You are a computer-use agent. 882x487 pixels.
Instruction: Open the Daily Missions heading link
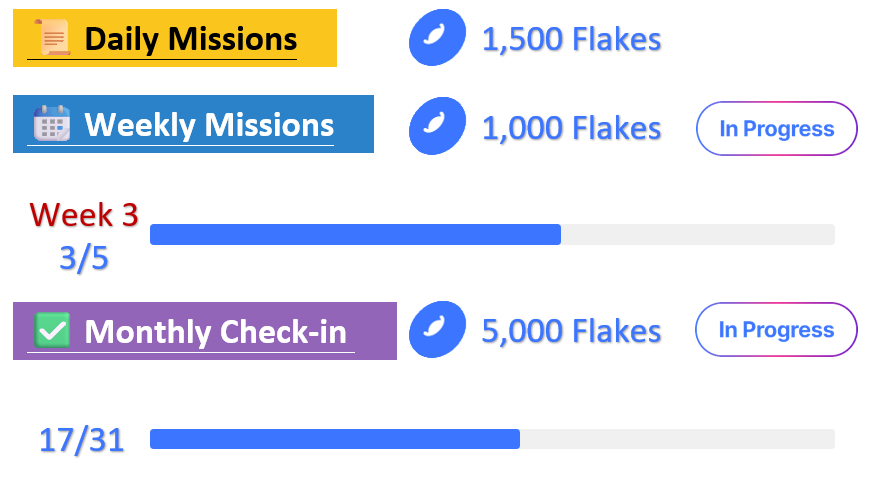click(x=191, y=39)
